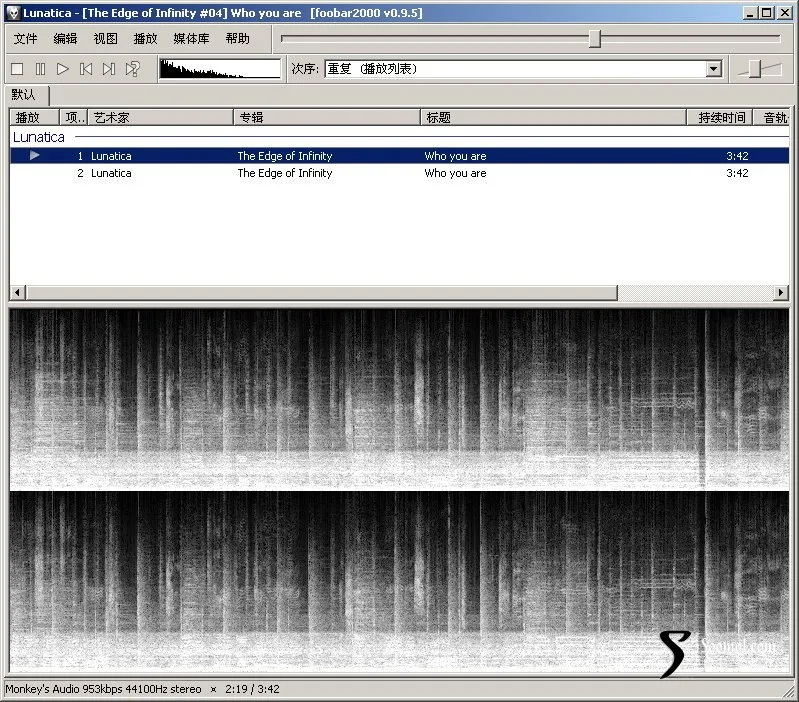The image size is (799, 702).
Task: Click the Play button in the toolbar
Action: point(63,69)
